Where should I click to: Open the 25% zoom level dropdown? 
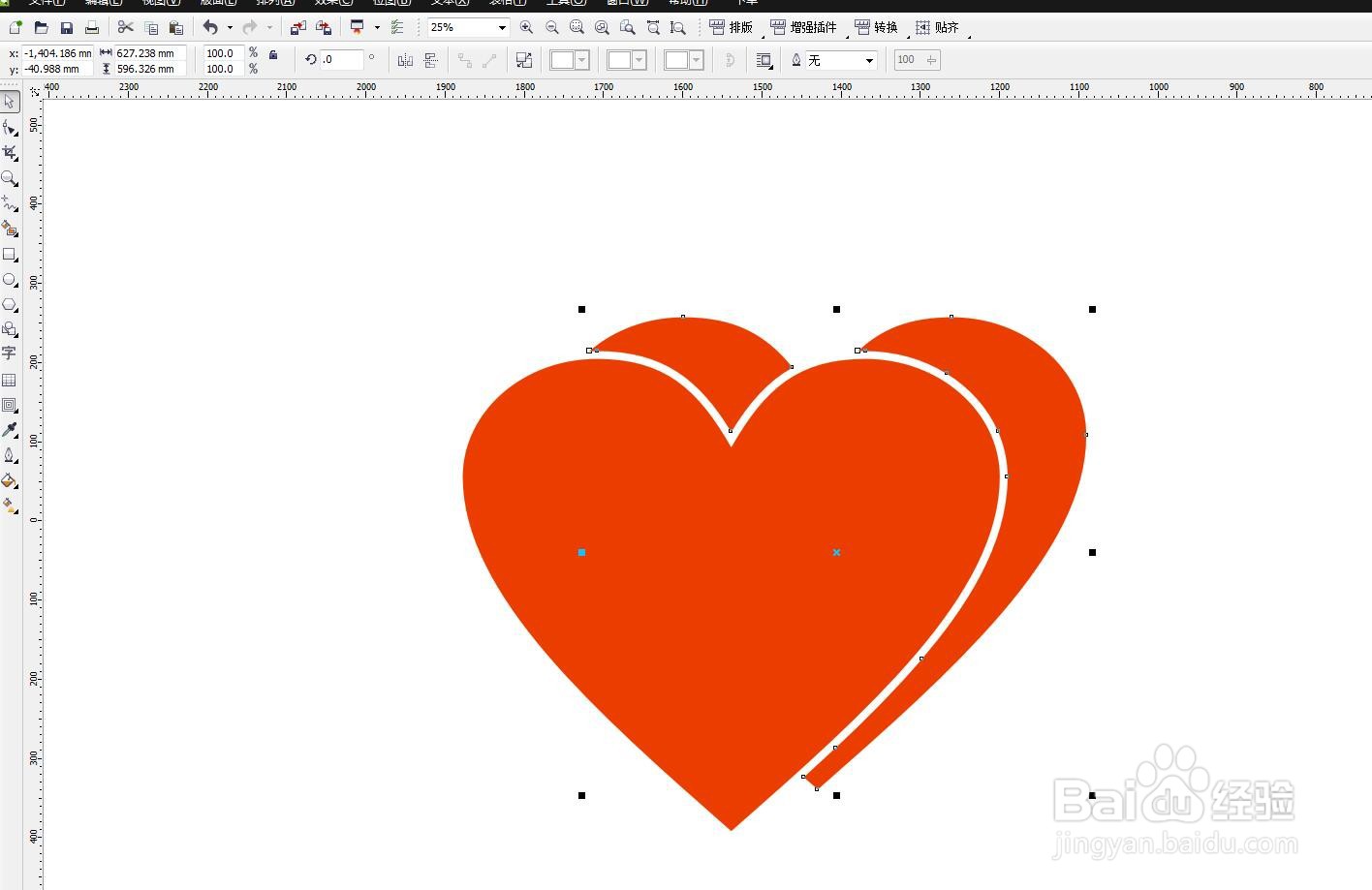pos(502,28)
